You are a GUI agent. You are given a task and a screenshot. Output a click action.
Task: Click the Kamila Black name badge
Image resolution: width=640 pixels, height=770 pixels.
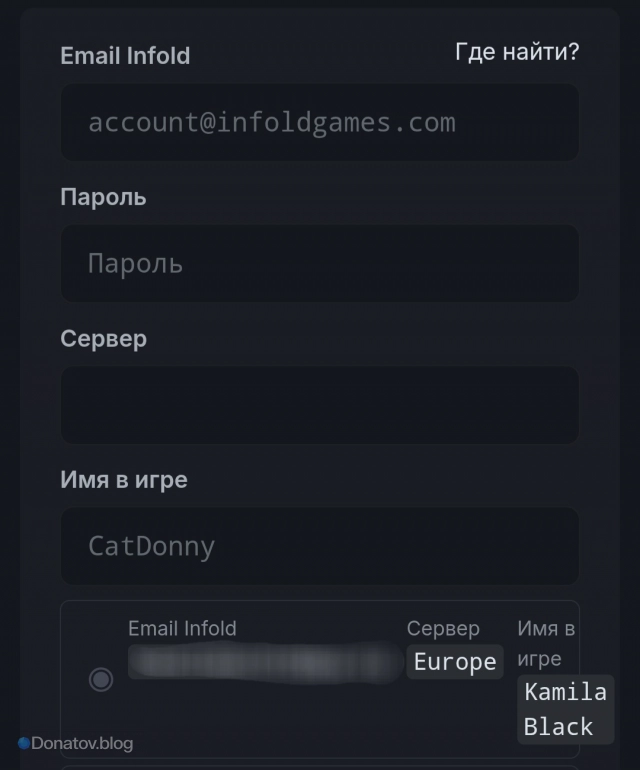565,709
